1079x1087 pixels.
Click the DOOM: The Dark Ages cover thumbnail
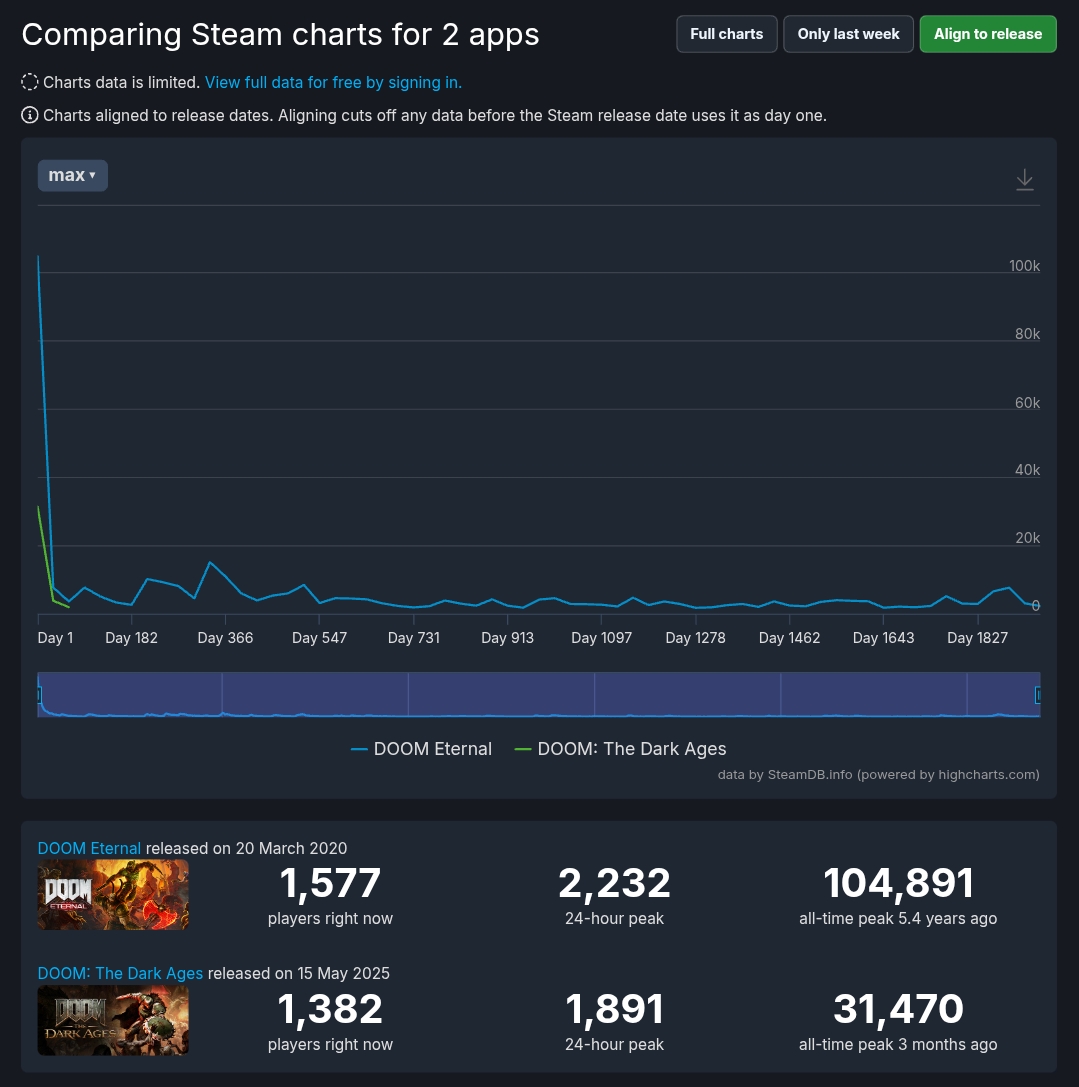(113, 1020)
